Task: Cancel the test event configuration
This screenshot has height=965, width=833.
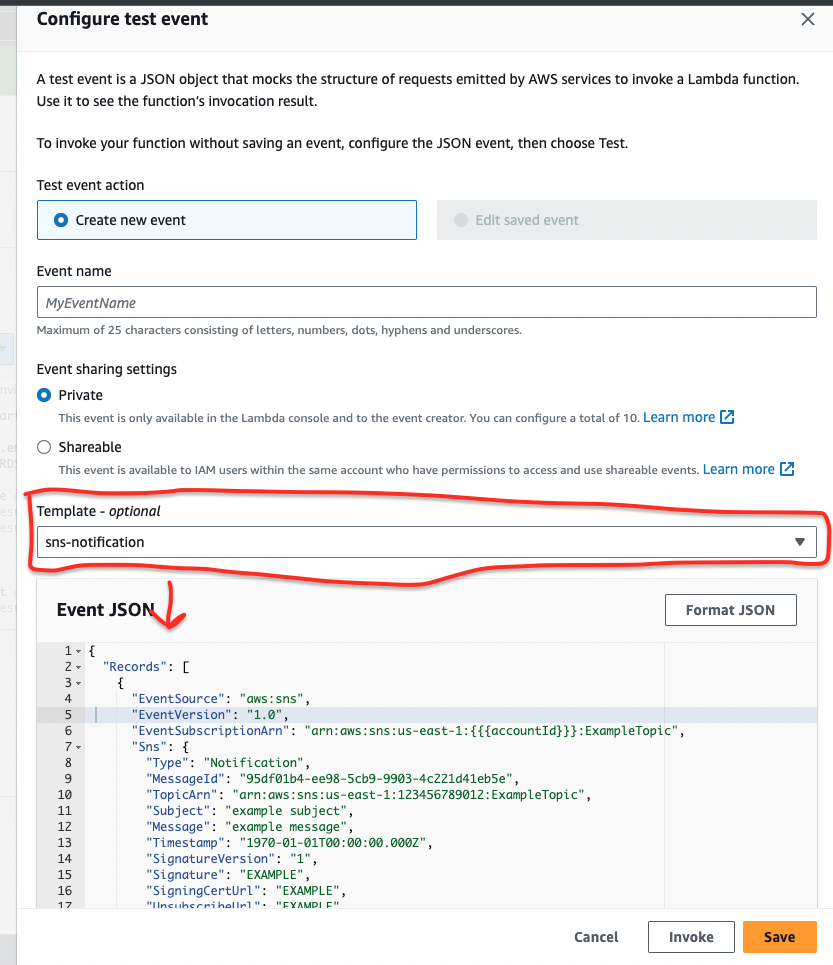Action: coord(595,937)
